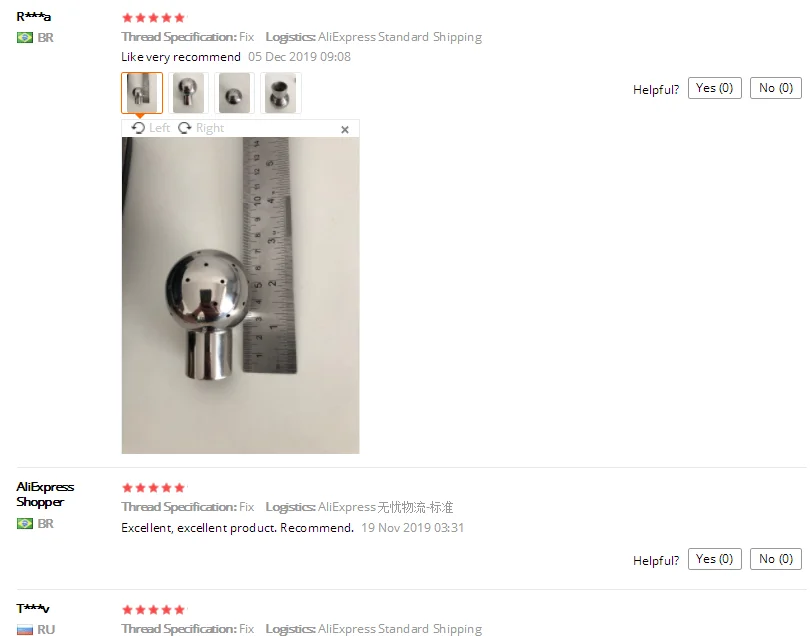The image size is (810, 636).
Task: Rotate the review photo left
Action: (150, 128)
